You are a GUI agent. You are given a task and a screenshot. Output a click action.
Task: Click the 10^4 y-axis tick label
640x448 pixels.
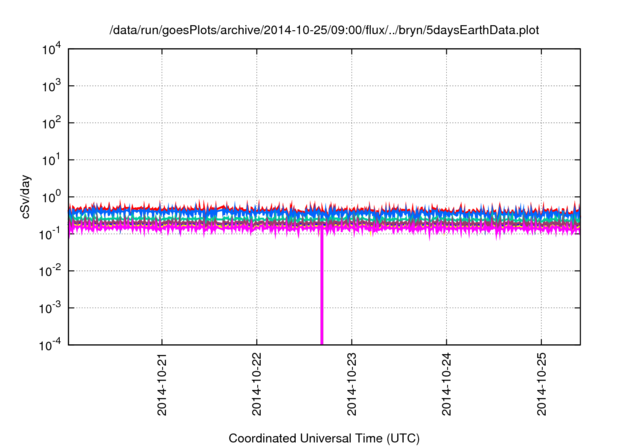click(x=52, y=49)
